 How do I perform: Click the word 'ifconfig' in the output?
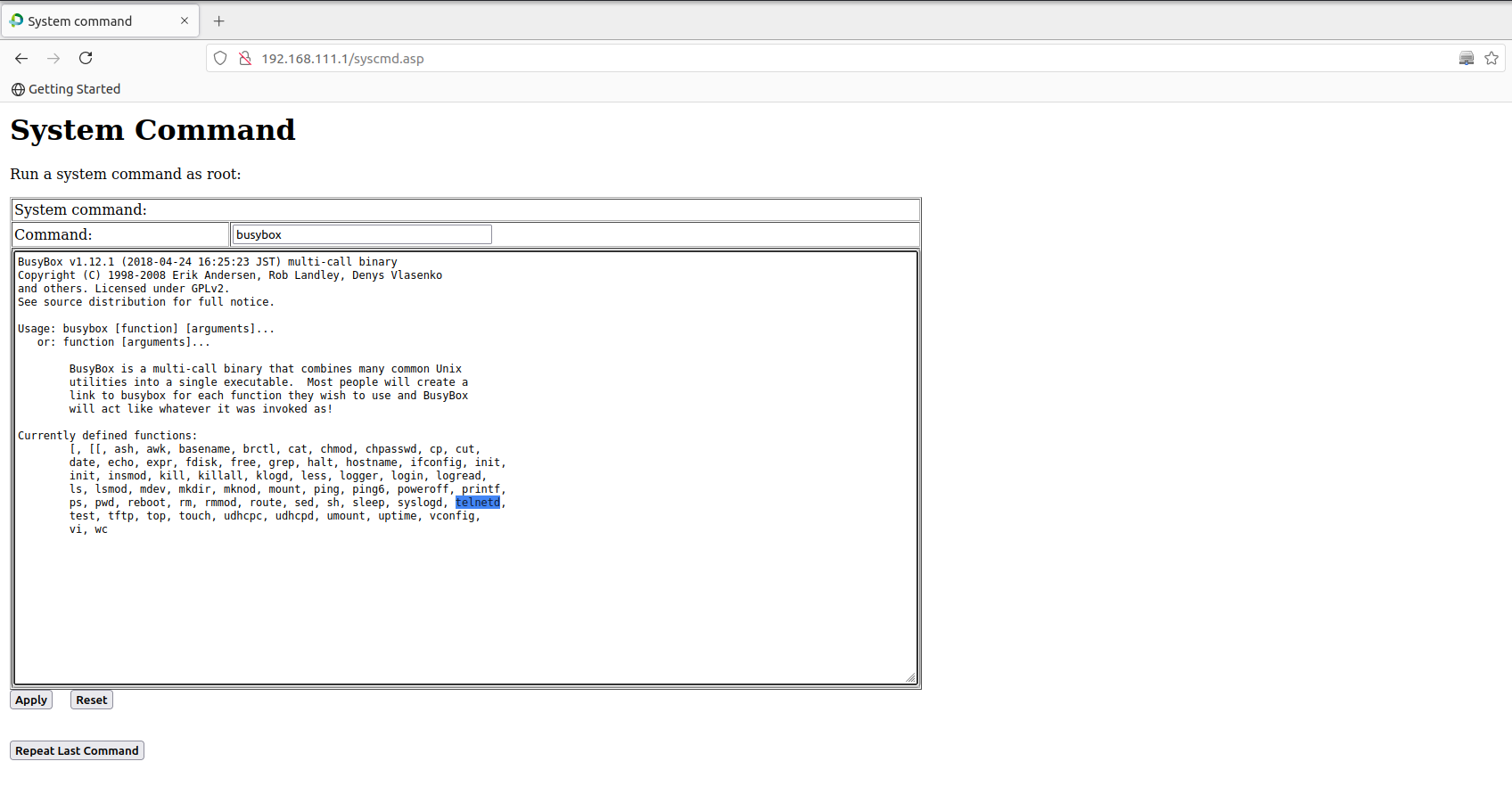(436, 463)
